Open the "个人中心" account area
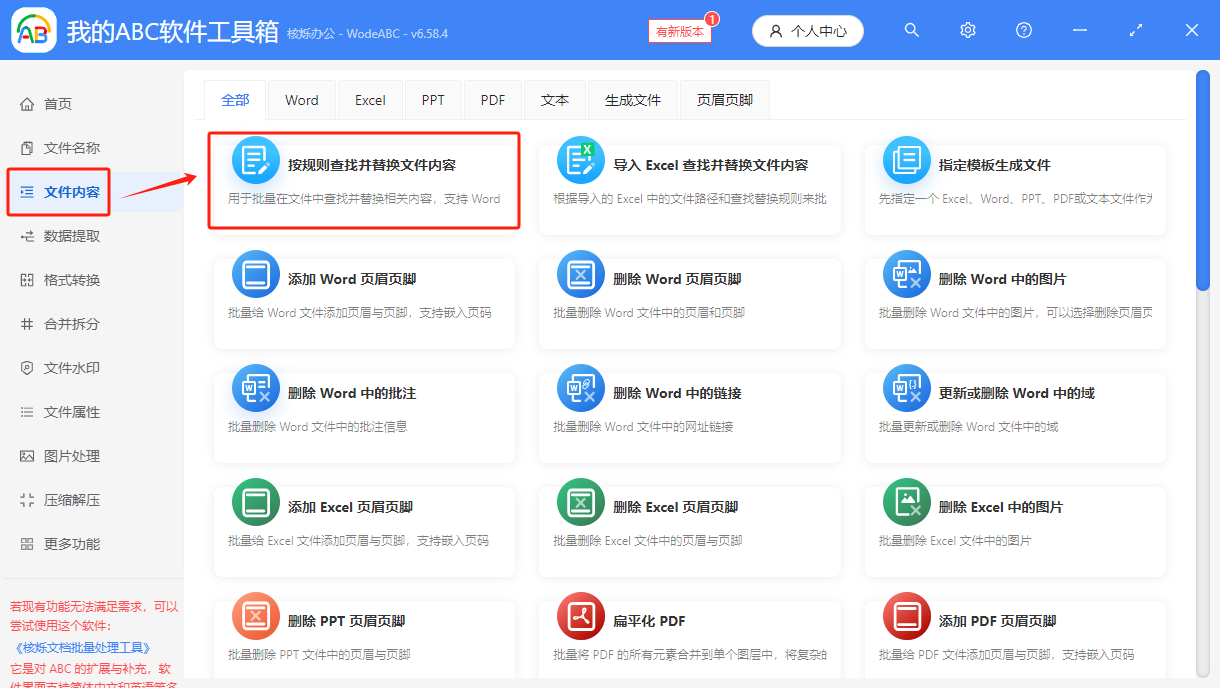Screen dimensions: 1220x688 (x=808, y=30)
